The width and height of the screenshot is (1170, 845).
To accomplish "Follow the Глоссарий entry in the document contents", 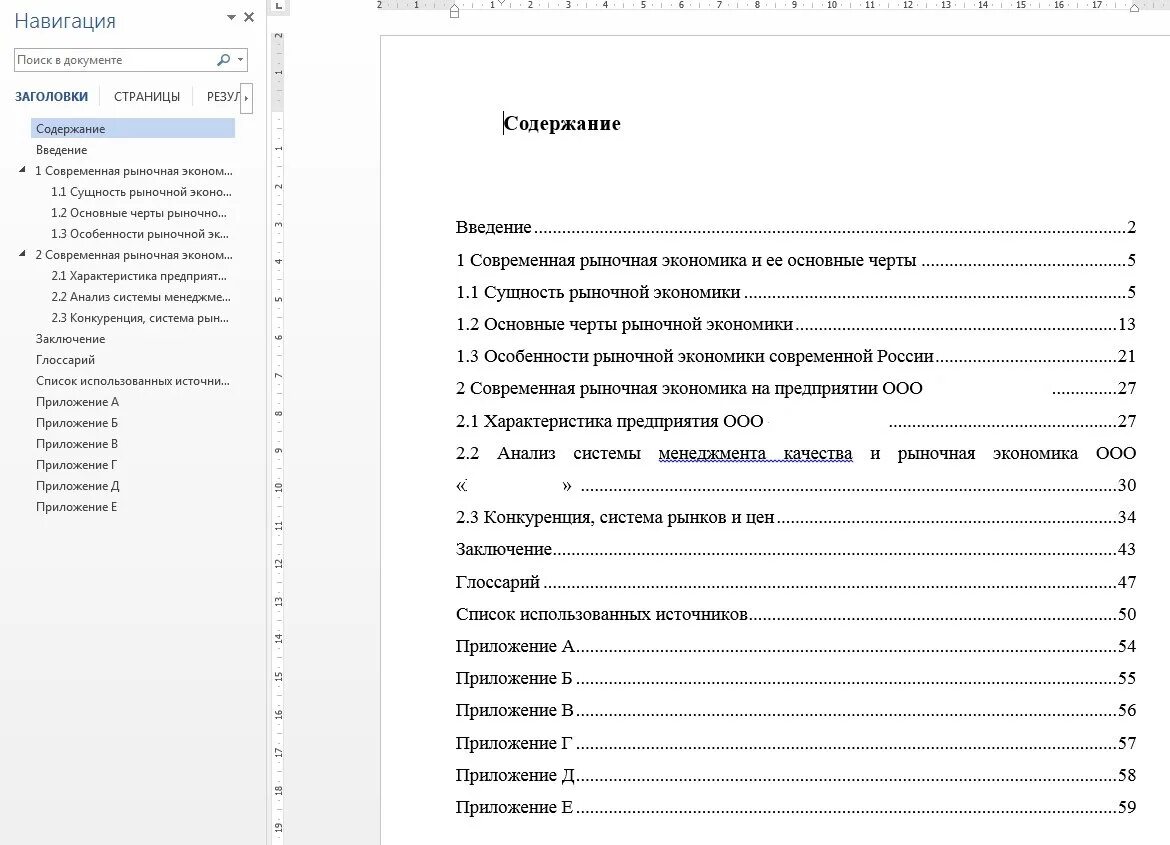I will 795,581.
